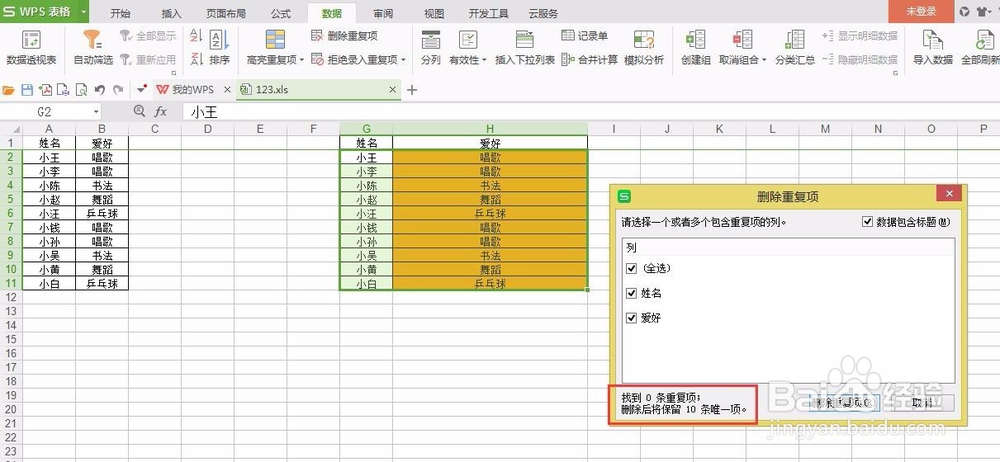Select the row 15 header

point(11,339)
